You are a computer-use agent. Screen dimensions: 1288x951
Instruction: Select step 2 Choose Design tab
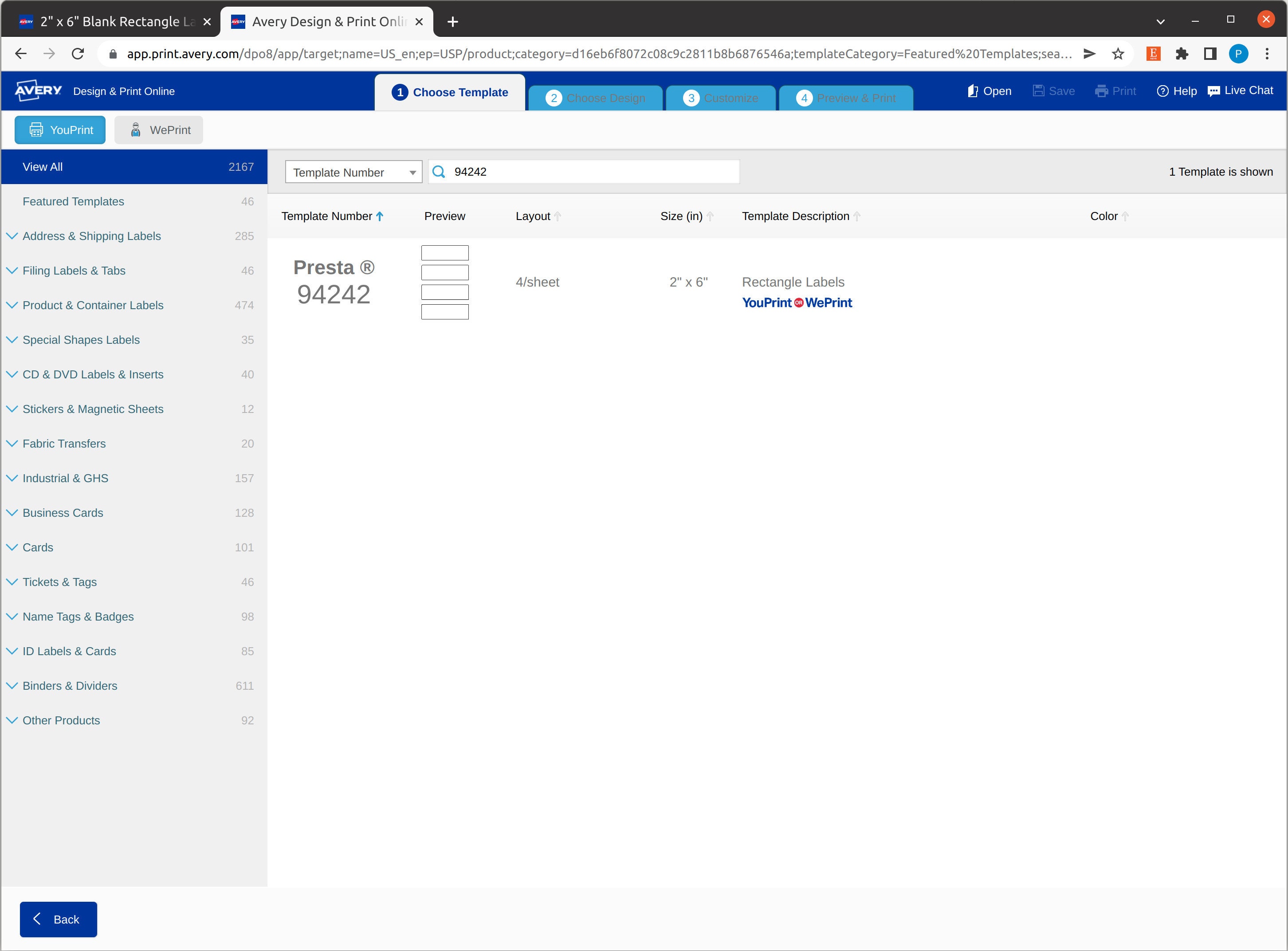pyautogui.click(x=595, y=98)
